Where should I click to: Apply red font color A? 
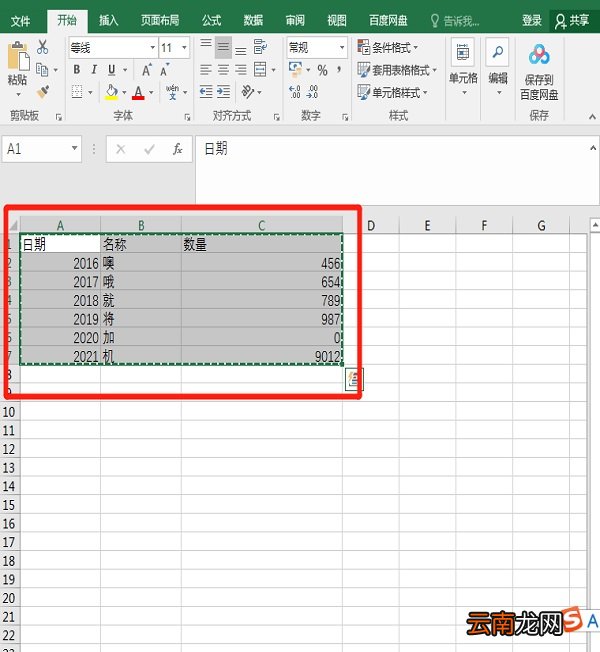(x=138, y=92)
